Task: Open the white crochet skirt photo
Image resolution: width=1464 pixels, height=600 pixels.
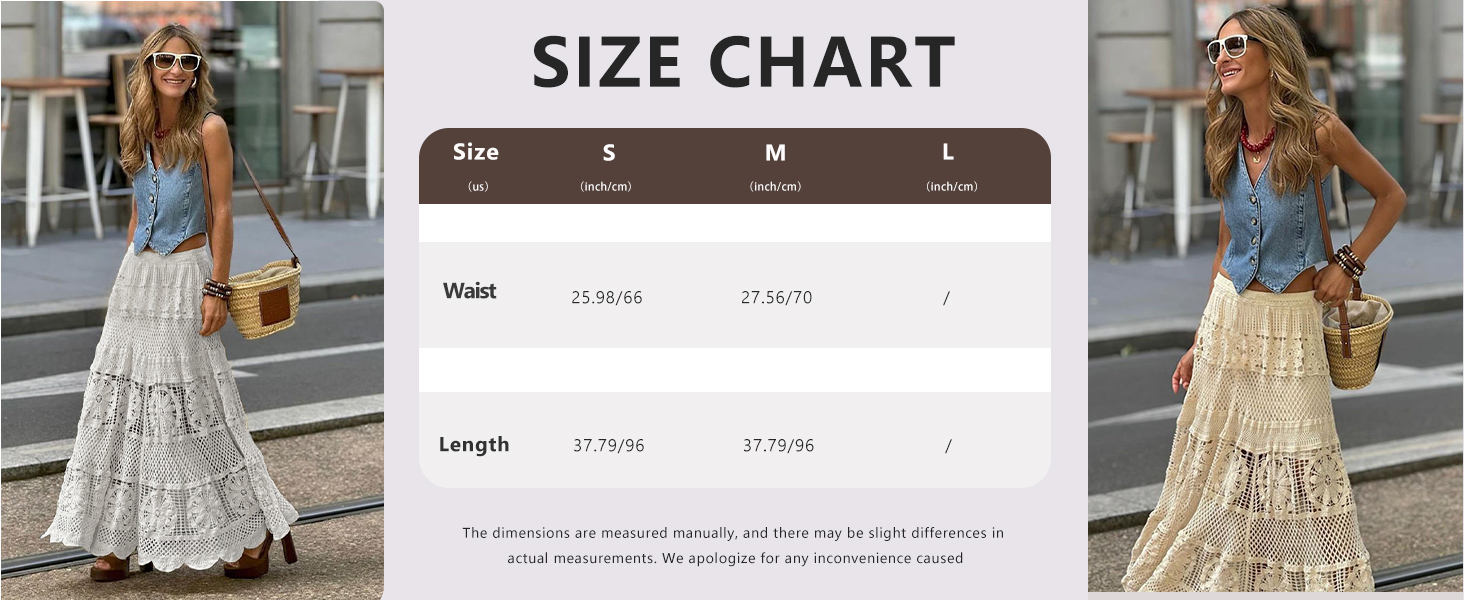Action: tap(192, 300)
